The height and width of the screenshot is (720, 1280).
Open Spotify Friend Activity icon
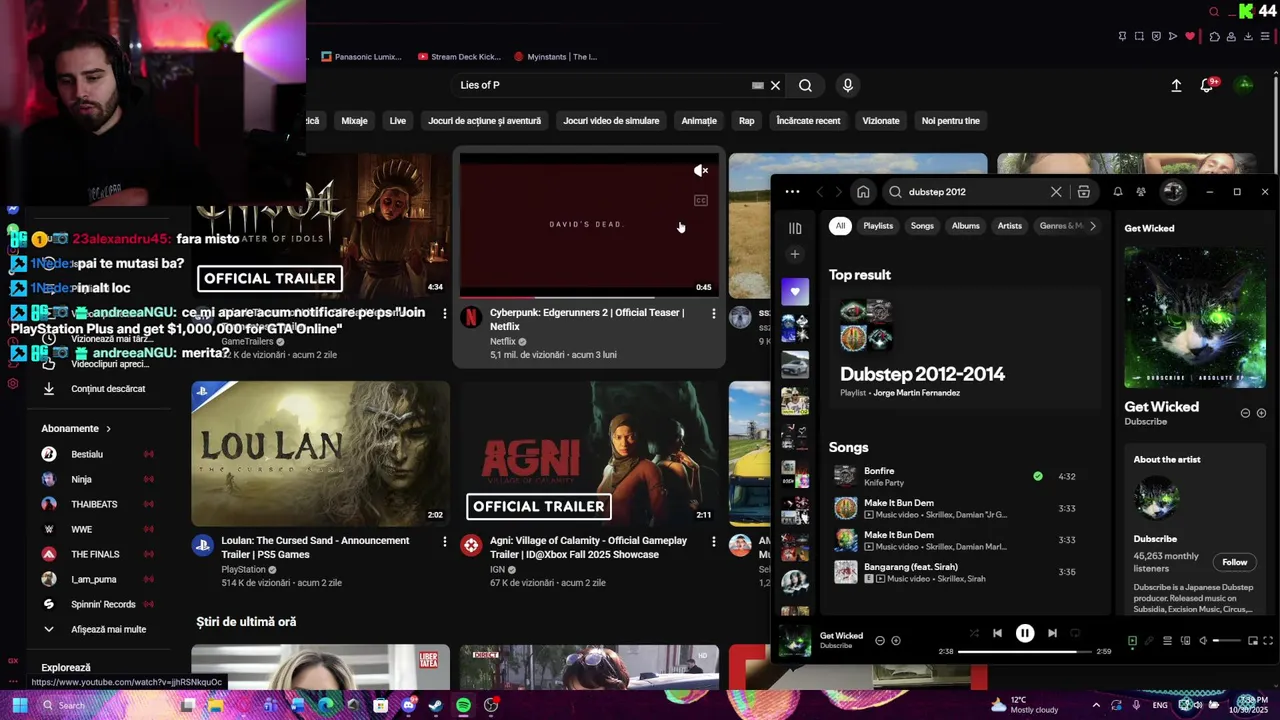point(1141,192)
